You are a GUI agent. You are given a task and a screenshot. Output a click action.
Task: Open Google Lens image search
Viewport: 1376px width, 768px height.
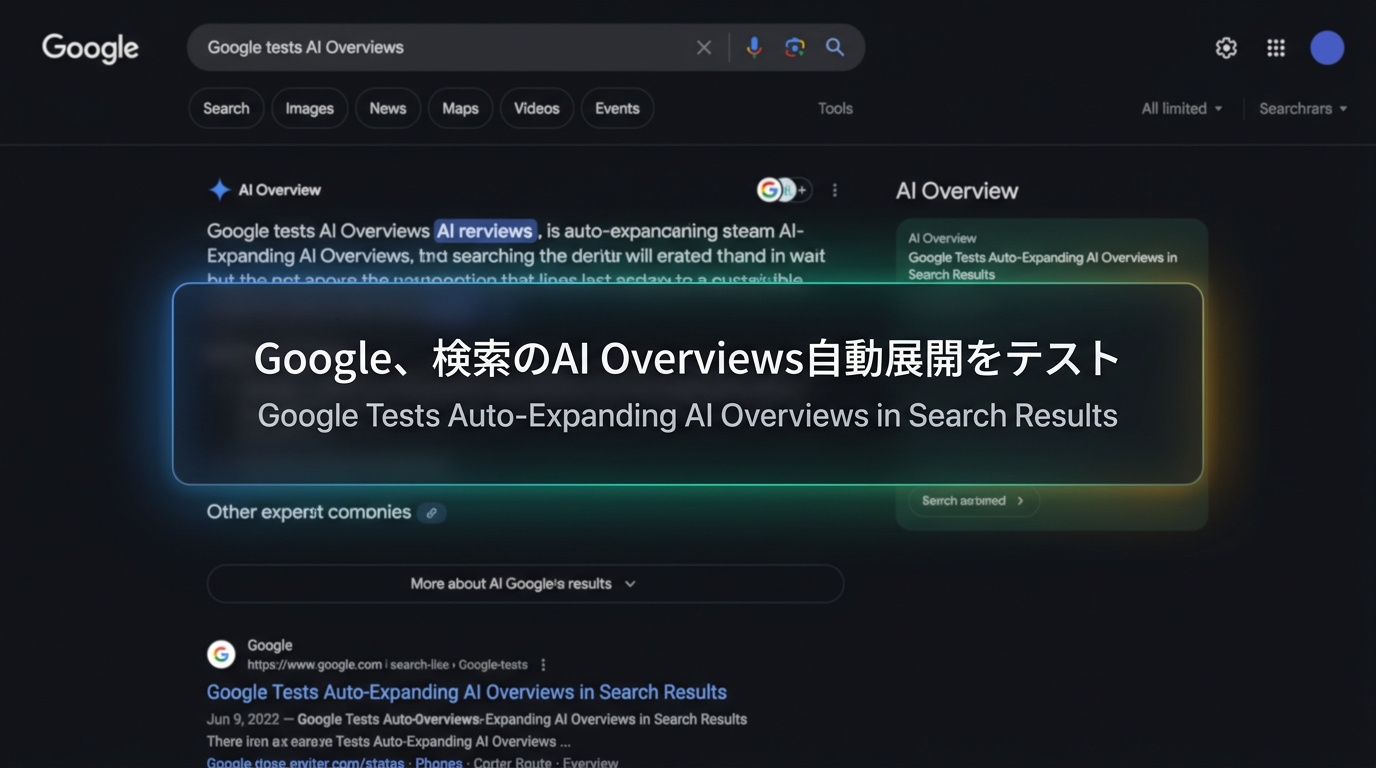(795, 47)
